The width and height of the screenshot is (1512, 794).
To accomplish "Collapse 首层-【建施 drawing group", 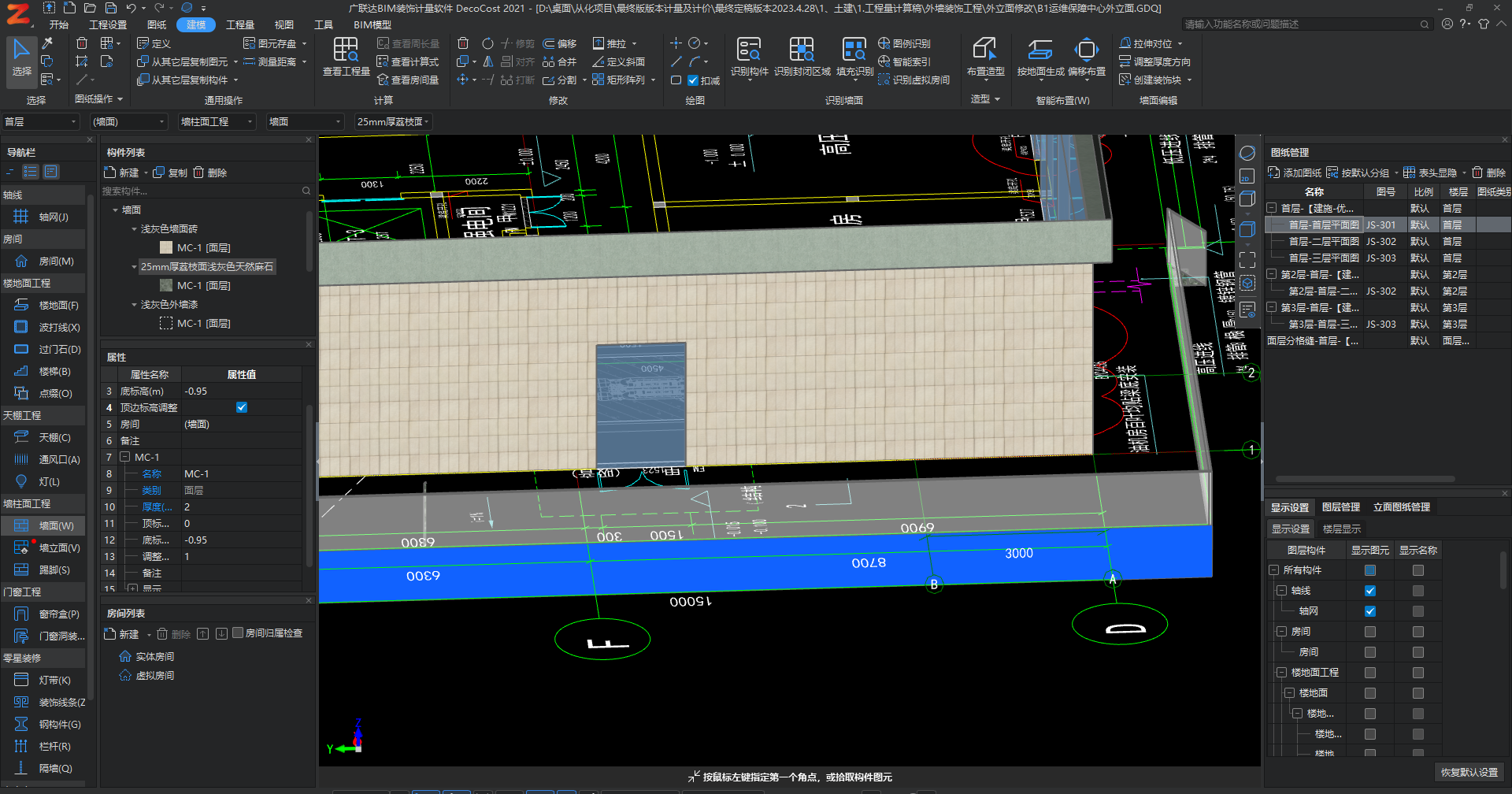I will (1272, 208).
